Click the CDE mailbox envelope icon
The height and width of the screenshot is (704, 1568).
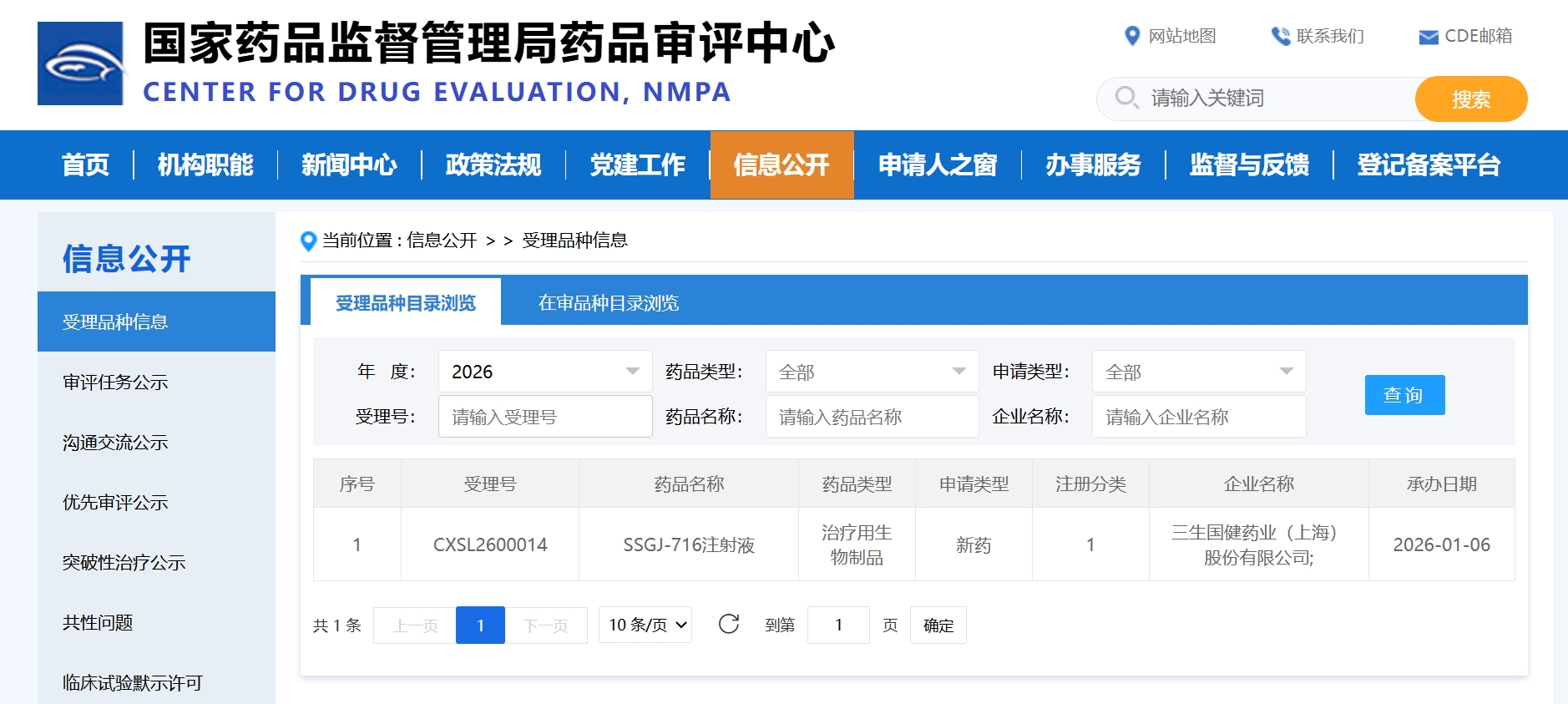pyautogui.click(x=1429, y=37)
